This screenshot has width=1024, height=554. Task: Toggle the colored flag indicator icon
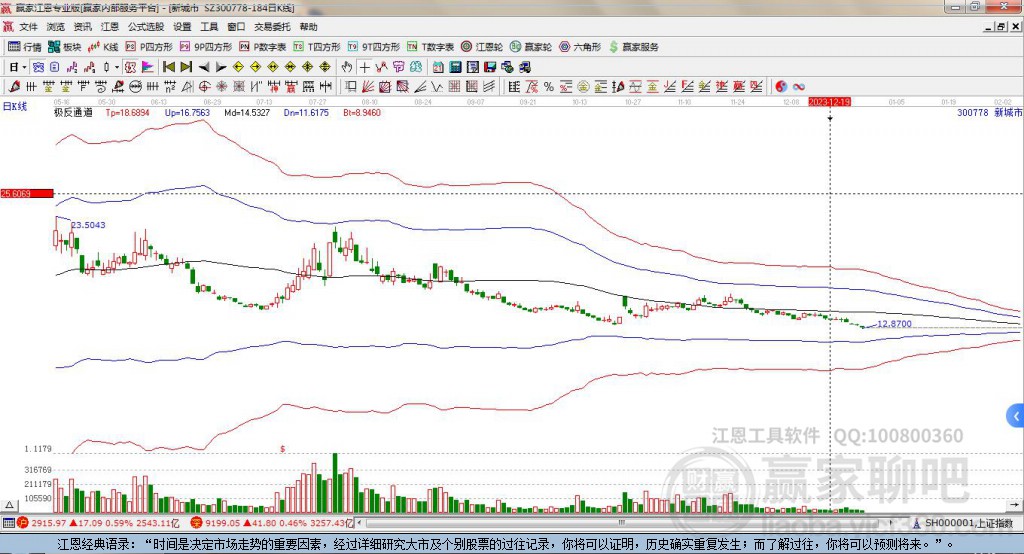148,67
